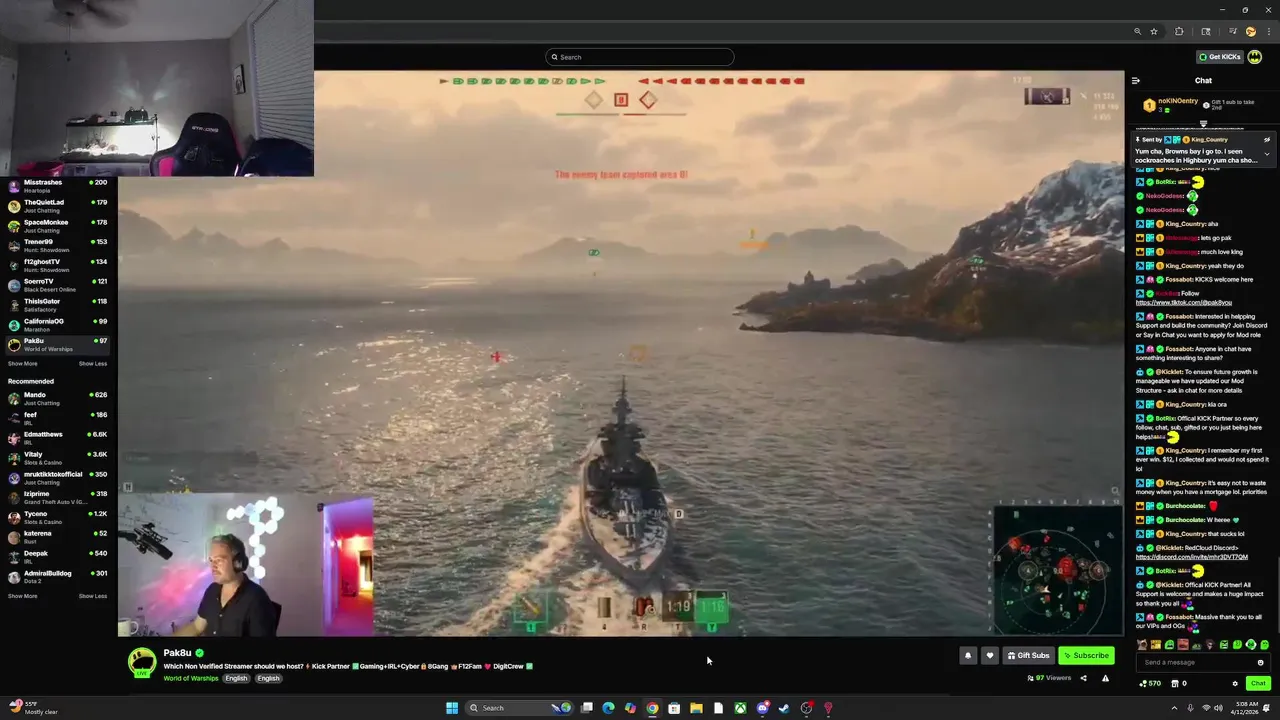Open CaliforniaOG channel in sidebar

pos(58,325)
